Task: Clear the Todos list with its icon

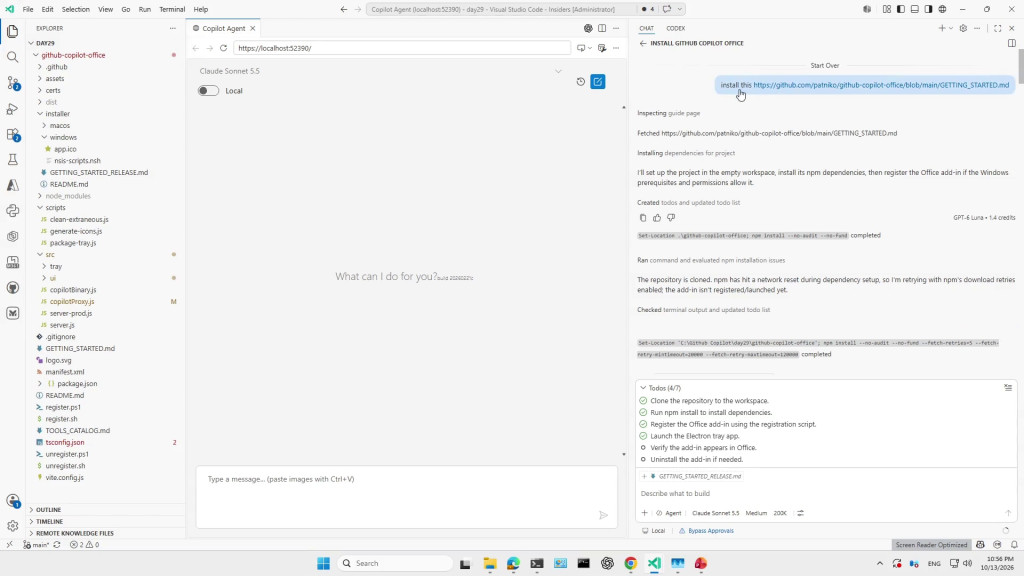Action: click(1008, 387)
